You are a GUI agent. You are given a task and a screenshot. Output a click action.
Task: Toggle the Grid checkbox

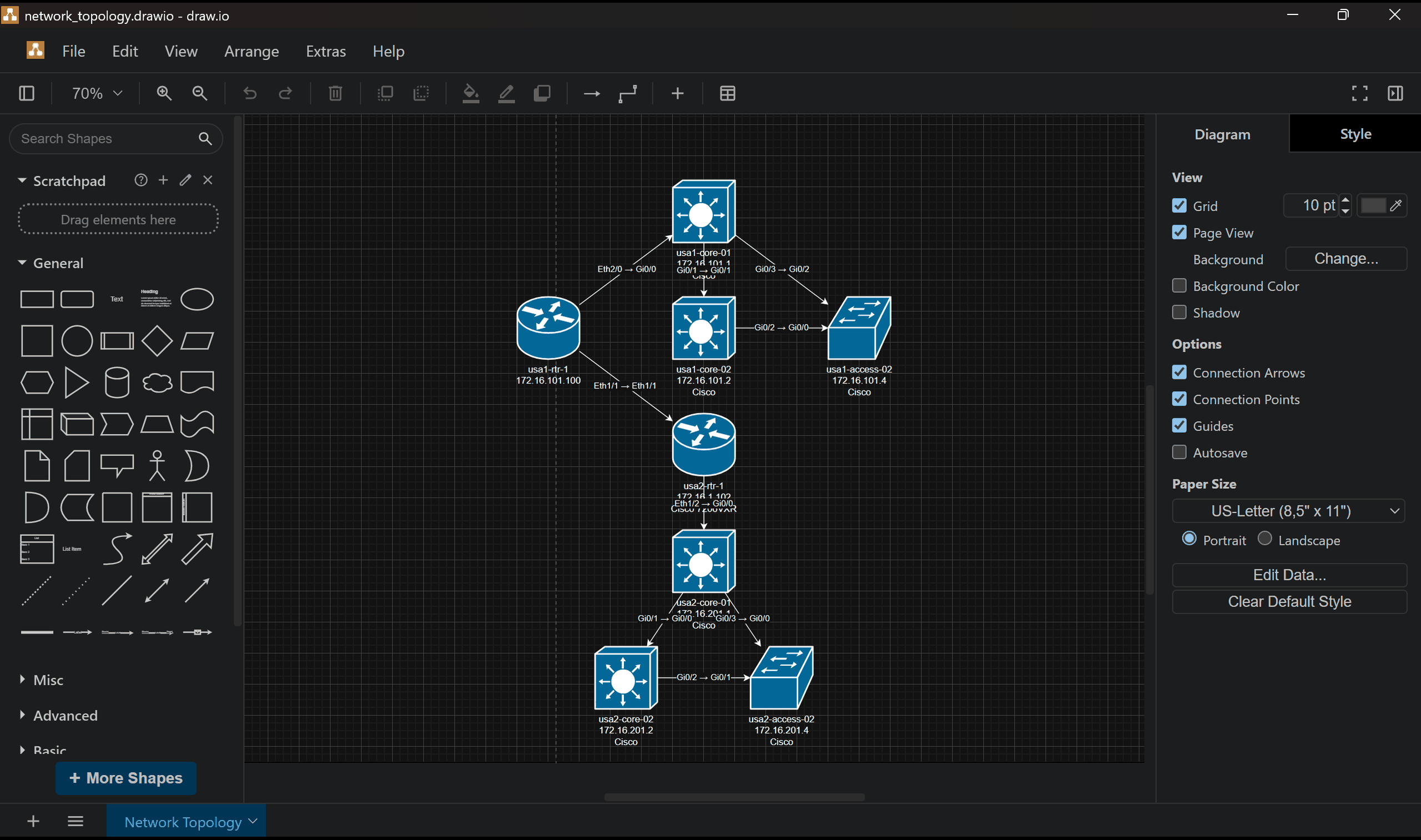pos(1179,205)
